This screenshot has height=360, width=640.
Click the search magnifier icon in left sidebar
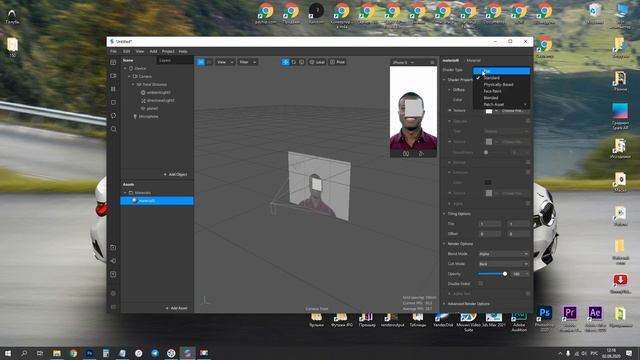point(113,129)
